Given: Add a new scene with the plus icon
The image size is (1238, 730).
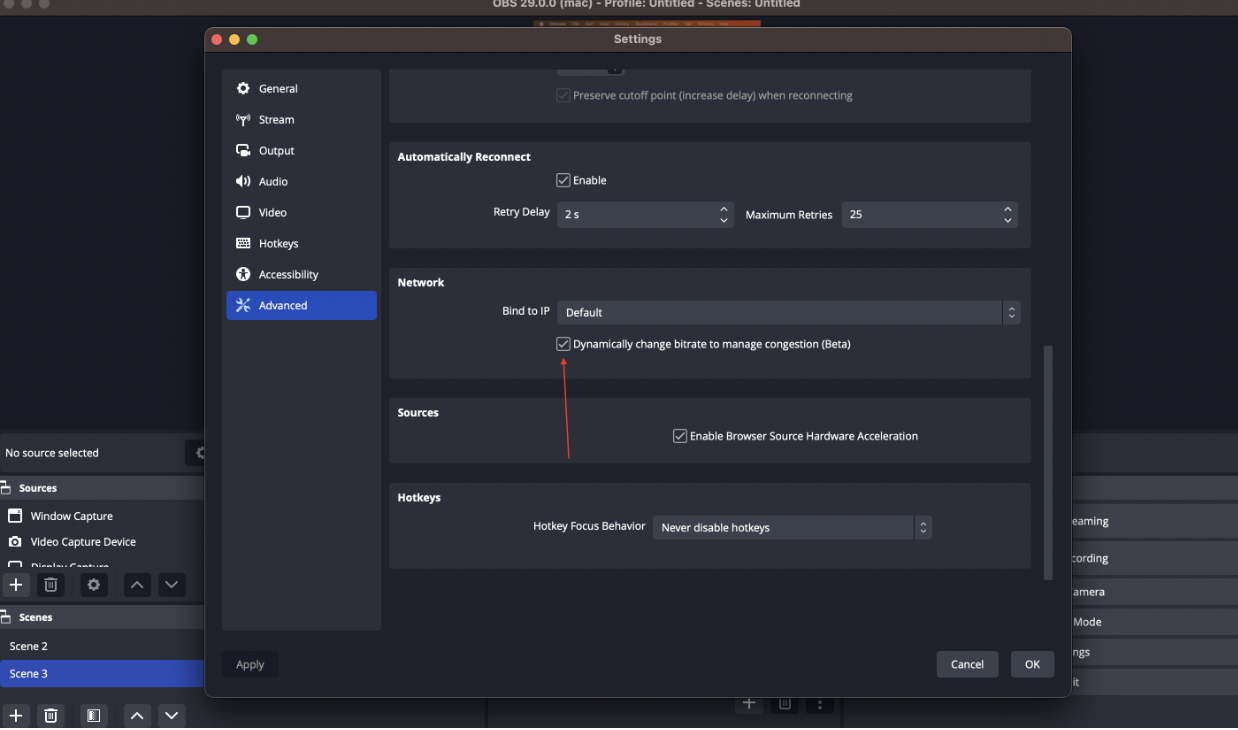Looking at the screenshot, I should pyautogui.click(x=16, y=716).
